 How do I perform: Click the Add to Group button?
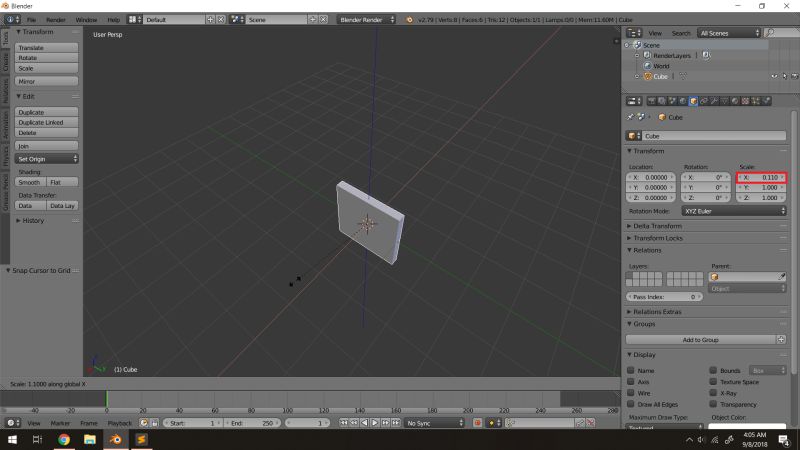coord(701,339)
